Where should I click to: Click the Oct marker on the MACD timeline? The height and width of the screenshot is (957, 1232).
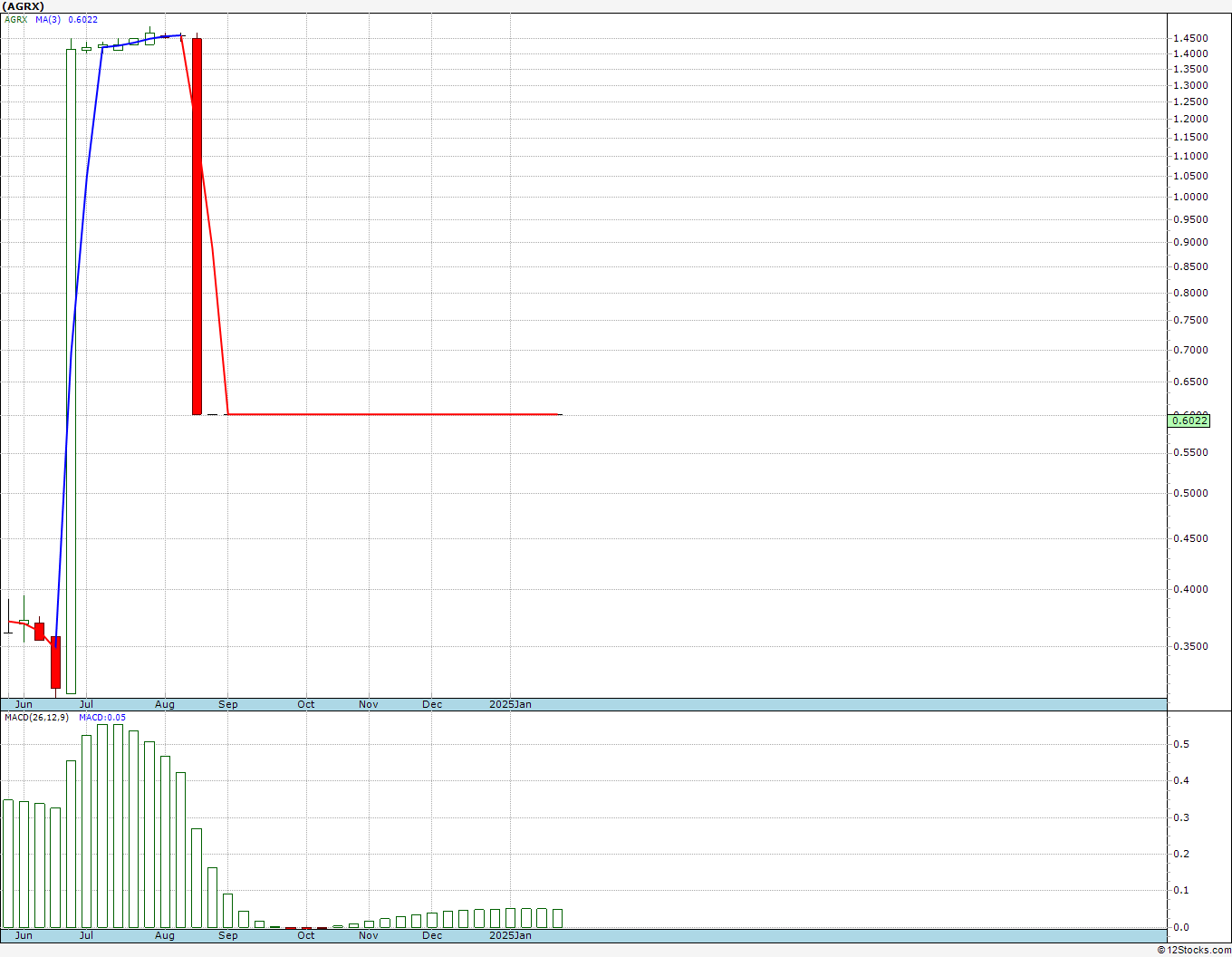coord(306,935)
